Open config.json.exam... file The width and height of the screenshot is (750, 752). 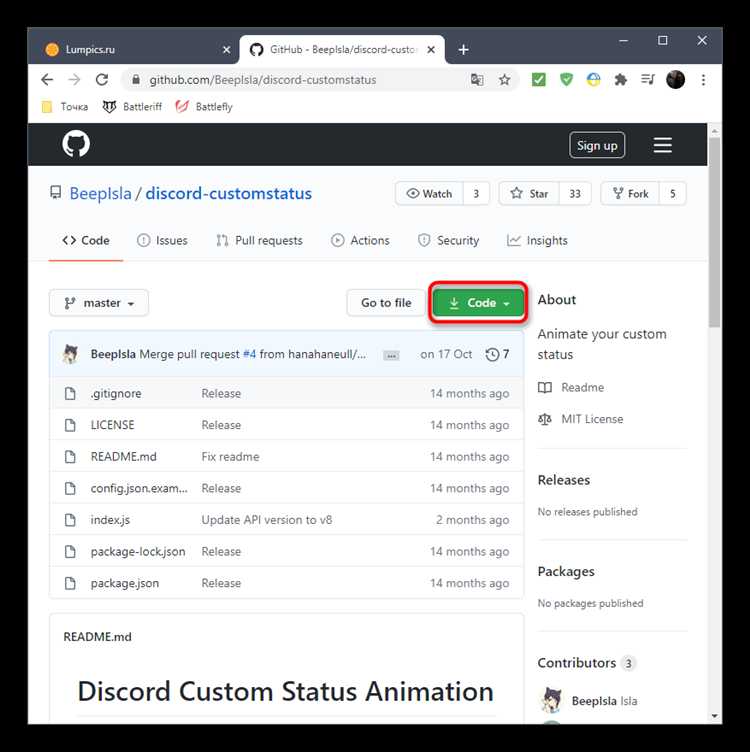coord(139,489)
